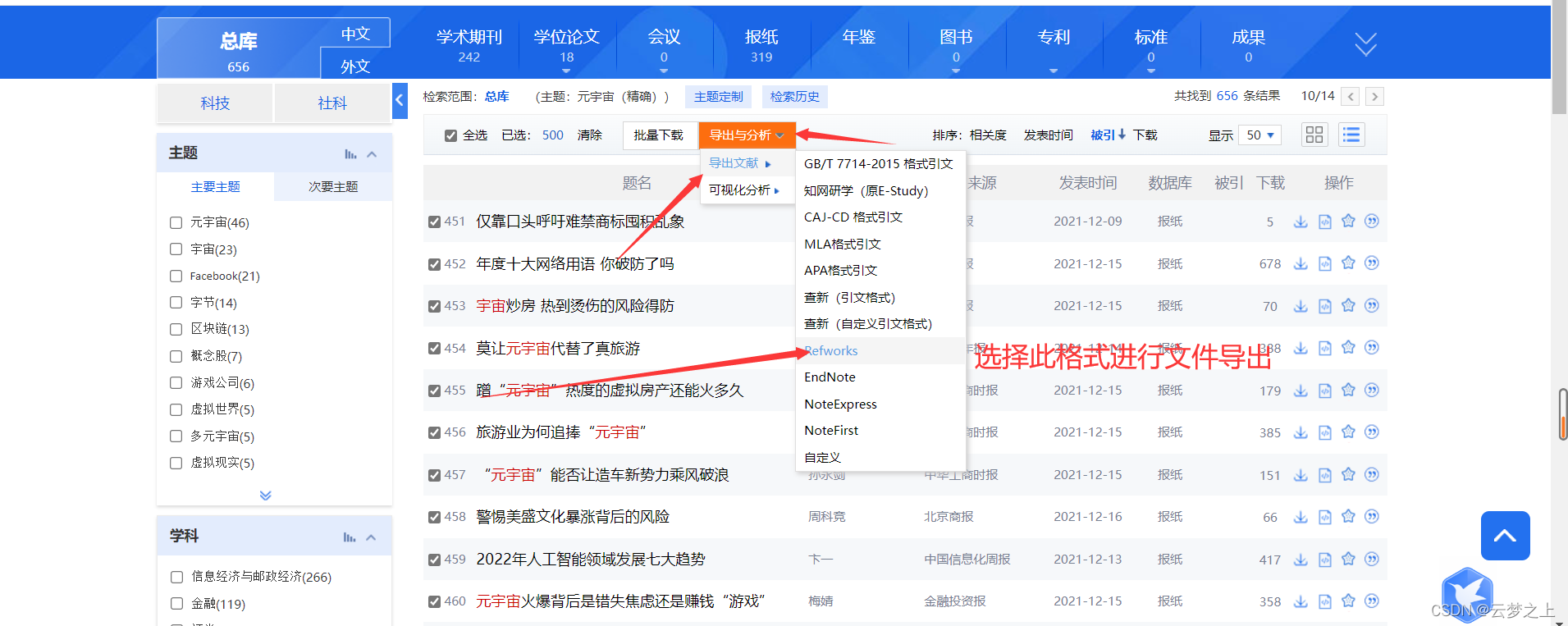Open 检索历史 button
The image size is (1568, 626).
coord(795,97)
